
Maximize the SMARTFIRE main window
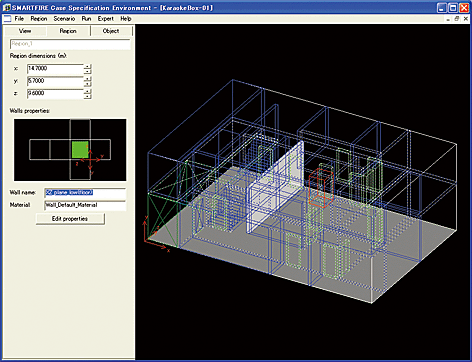pos(453,8)
